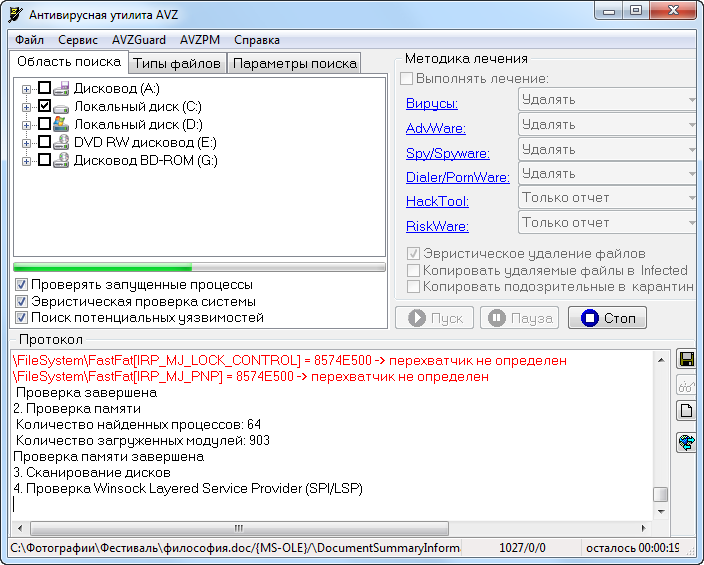Click the Вирусы link
The height and width of the screenshot is (565, 704).
[x=431, y=104]
